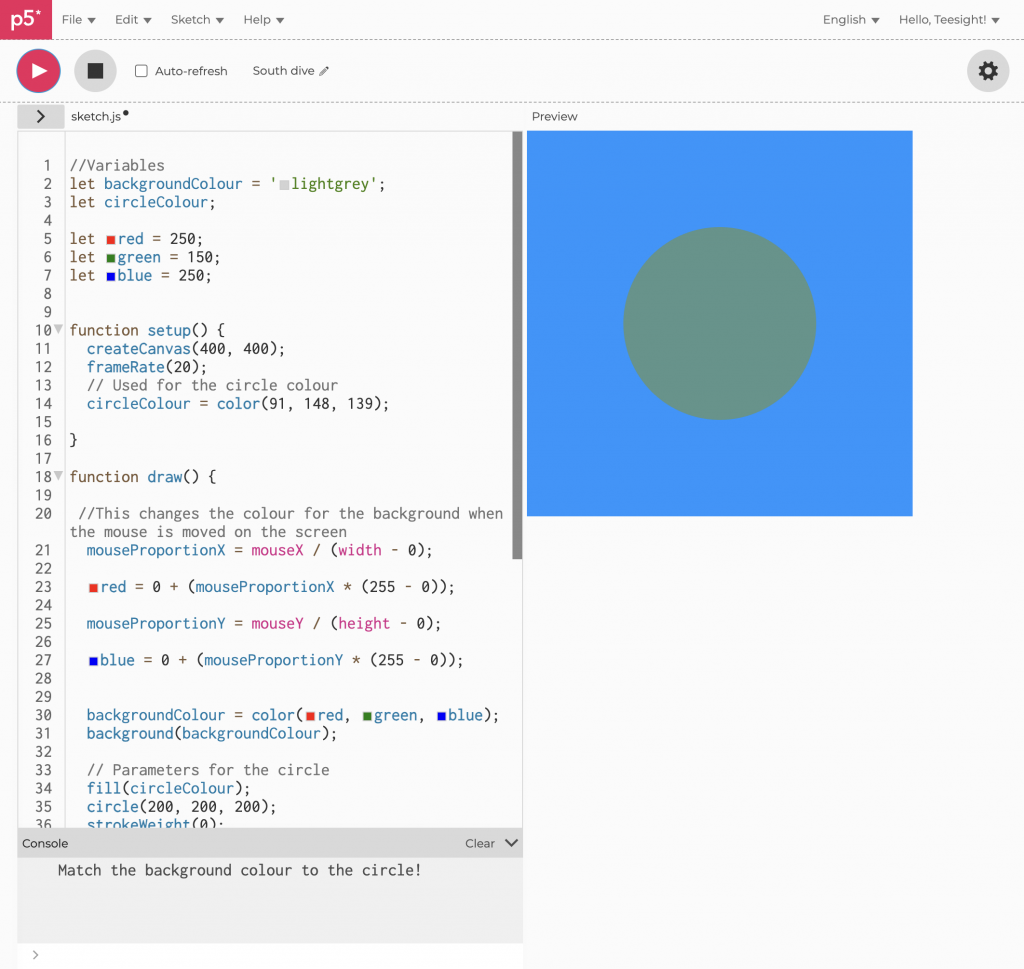Viewport: 1024px width, 969px height.
Task: Fold the setup function at line 10
Action: pos(58,329)
